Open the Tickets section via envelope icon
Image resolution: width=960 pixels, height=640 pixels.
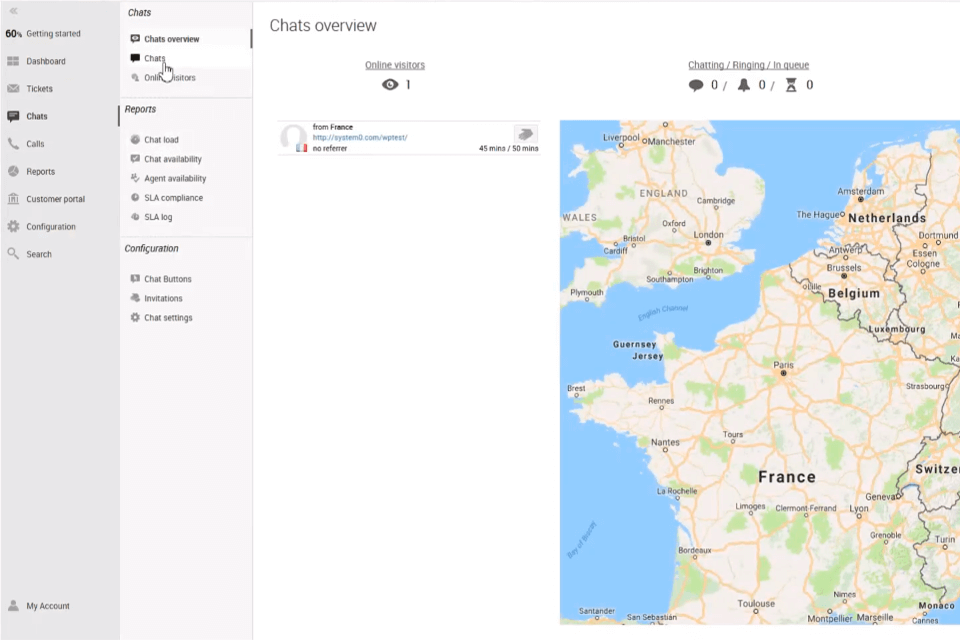click(x=14, y=88)
